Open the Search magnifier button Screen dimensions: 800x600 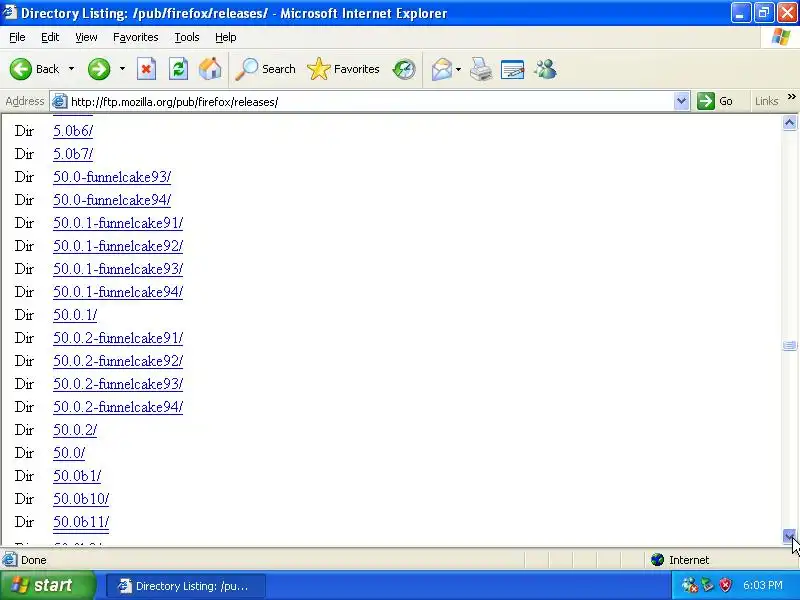265,69
